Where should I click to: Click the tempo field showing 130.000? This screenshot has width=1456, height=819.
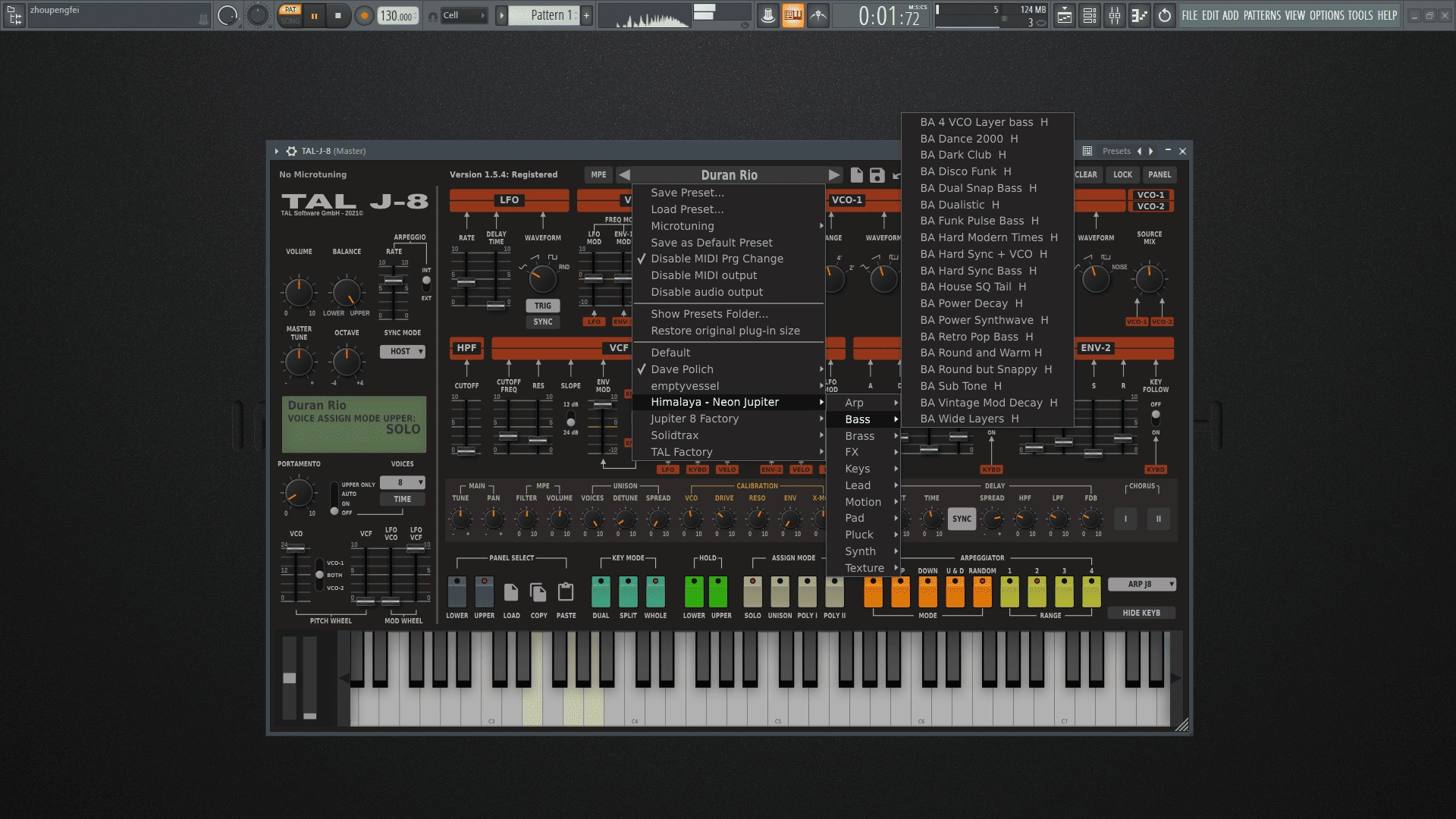pos(398,16)
